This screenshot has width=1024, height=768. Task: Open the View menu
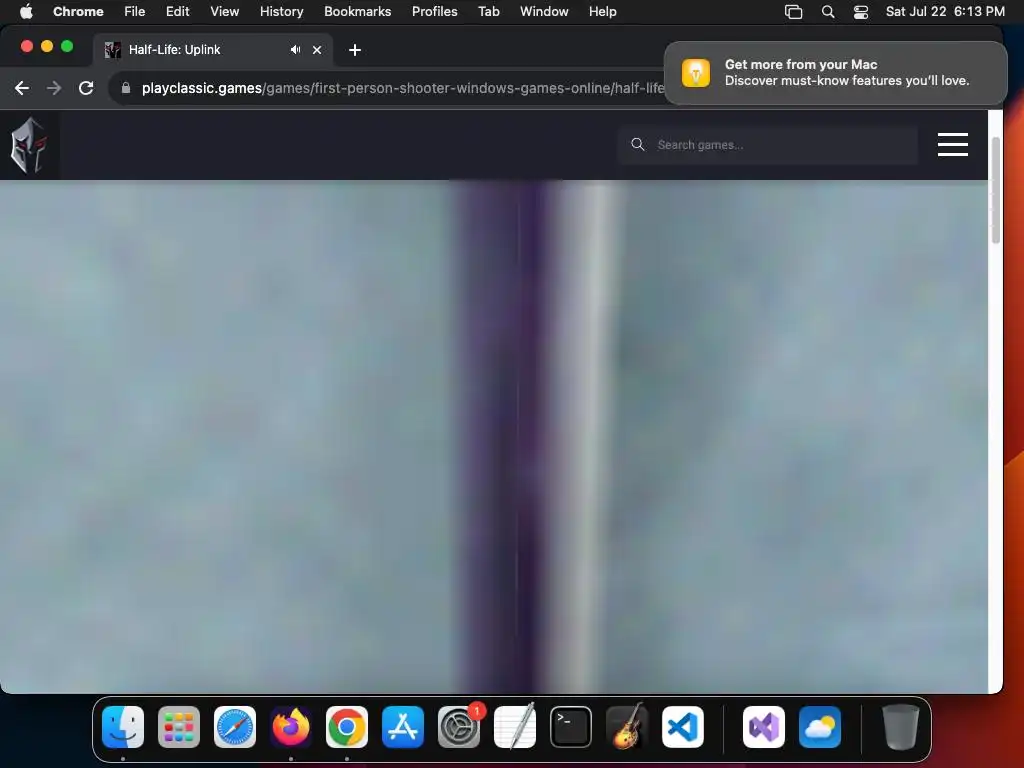224,11
